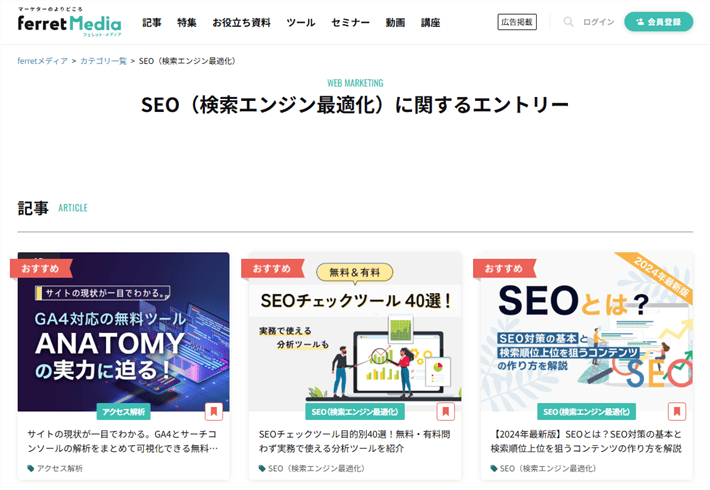Click the tag icon under SEOチェックツール card
The height and width of the screenshot is (490, 710).
click(x=262, y=468)
